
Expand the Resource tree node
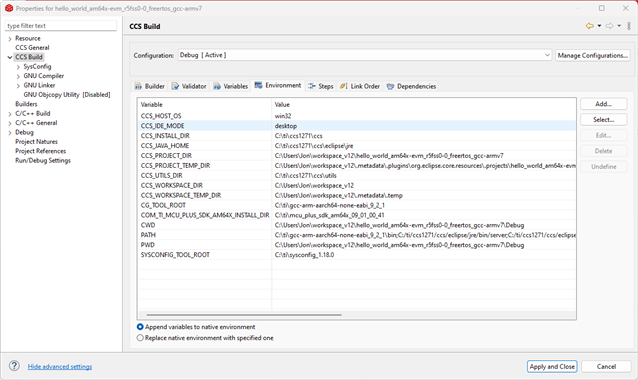click(10, 39)
